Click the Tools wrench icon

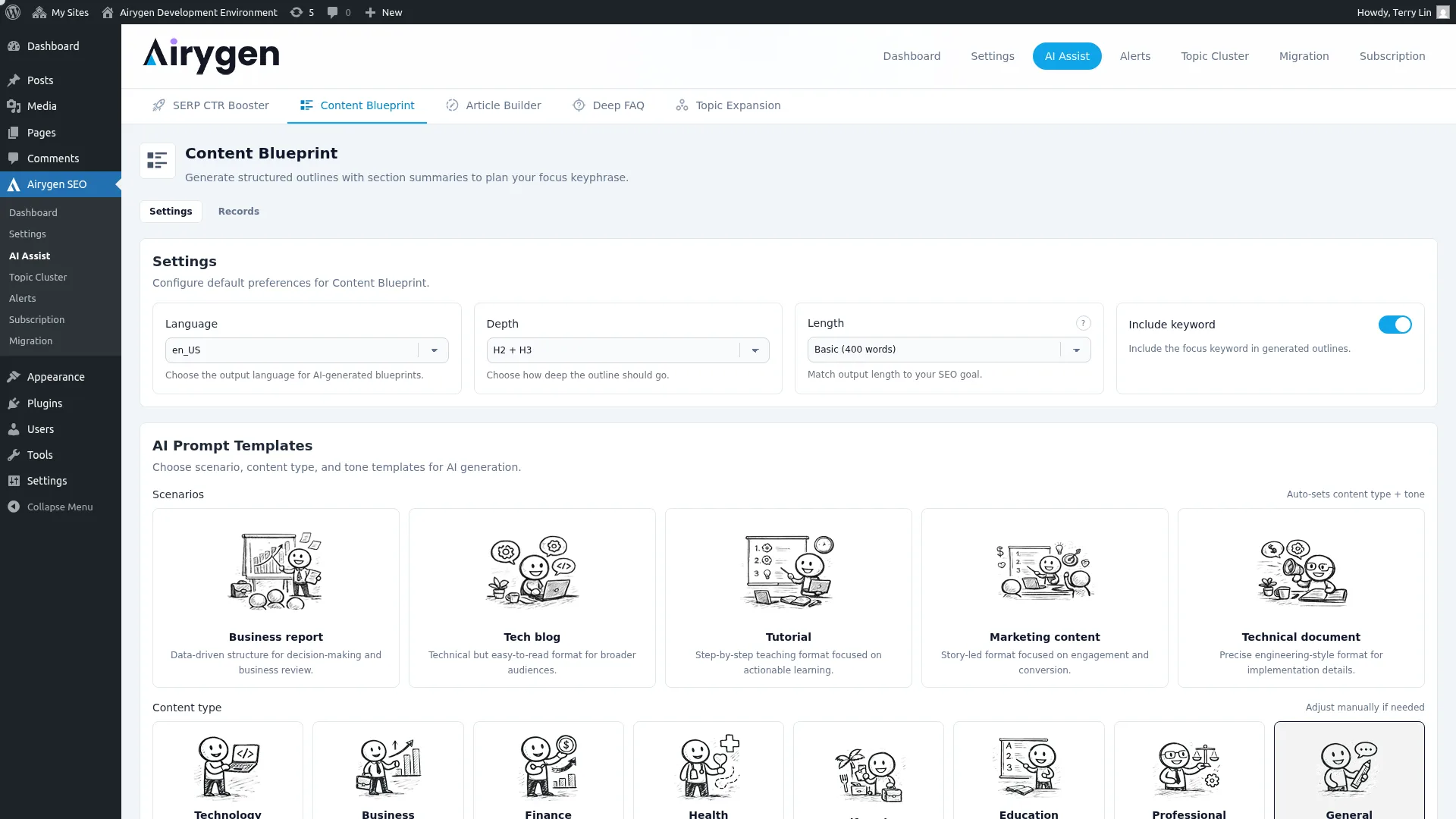pos(14,455)
